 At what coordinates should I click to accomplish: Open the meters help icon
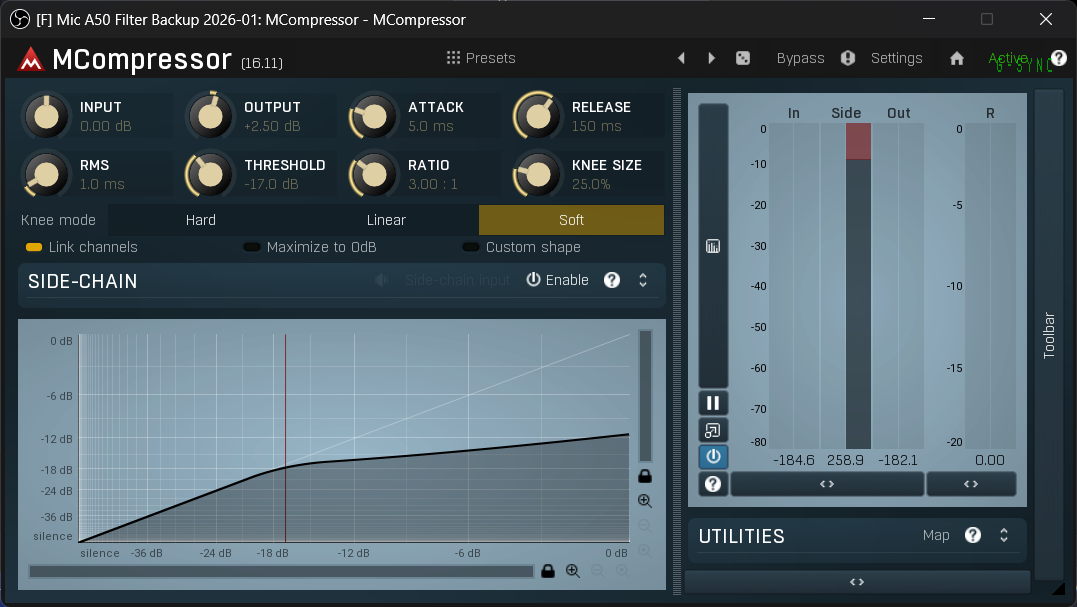click(713, 484)
